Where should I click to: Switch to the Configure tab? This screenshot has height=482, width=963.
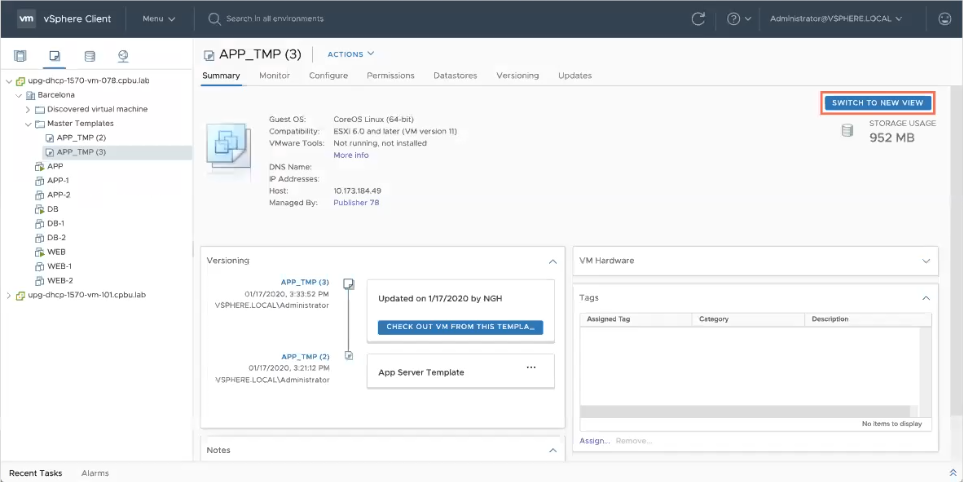click(329, 76)
